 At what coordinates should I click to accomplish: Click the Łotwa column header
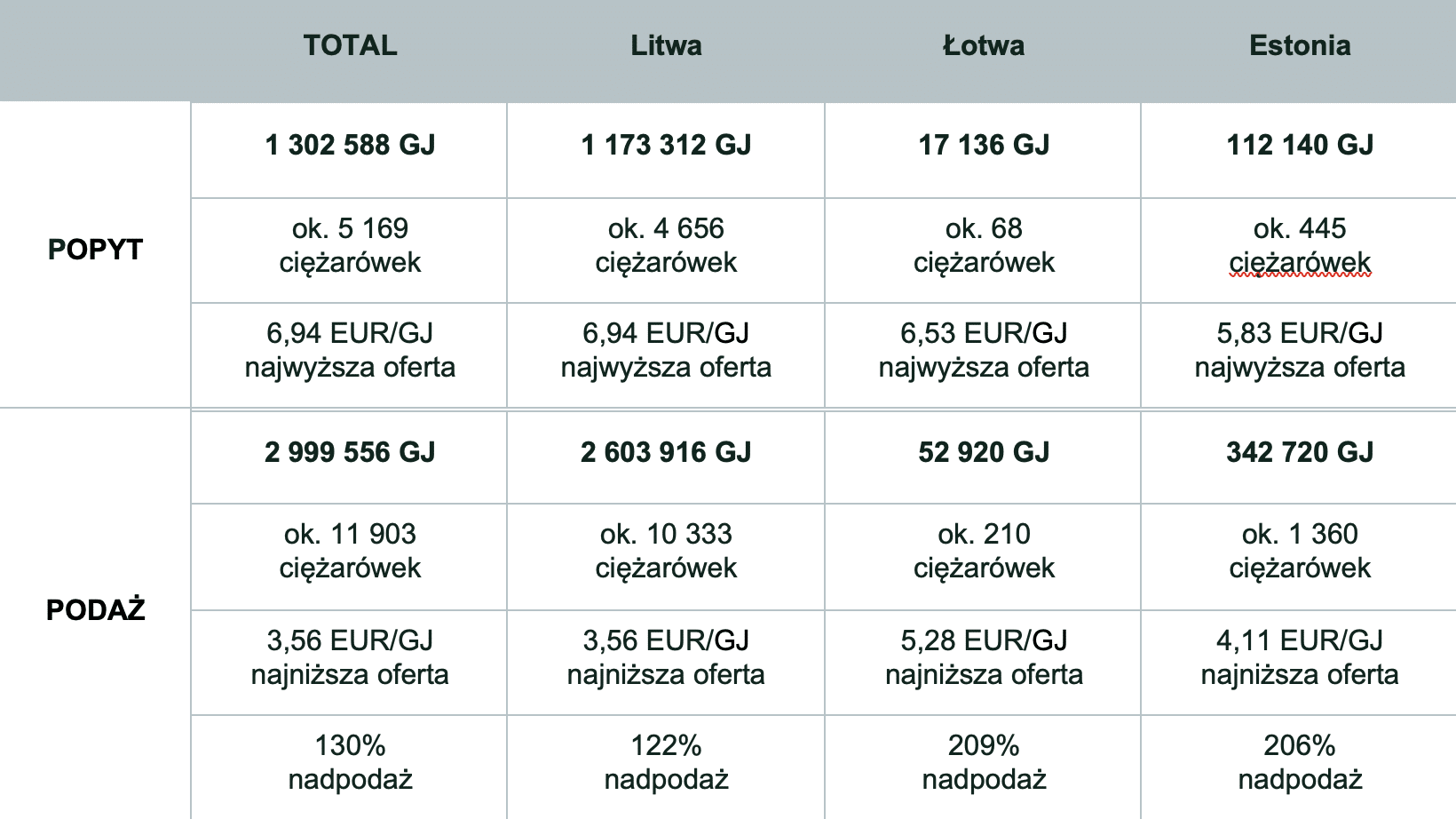[x=983, y=46]
